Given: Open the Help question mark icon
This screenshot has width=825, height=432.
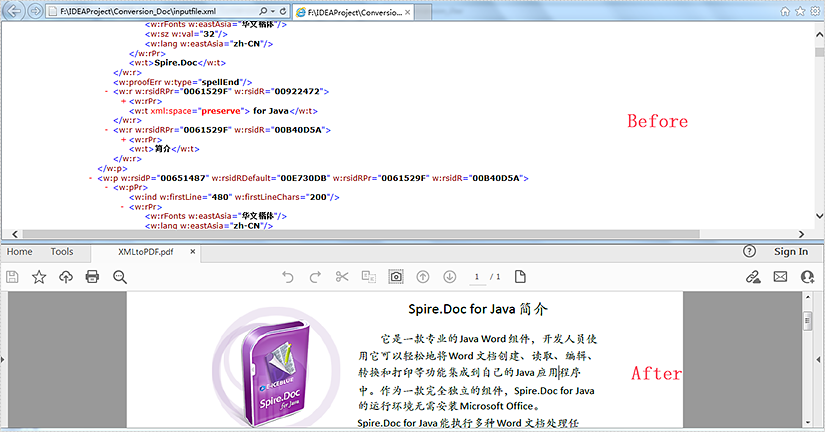Looking at the screenshot, I should (x=749, y=252).
